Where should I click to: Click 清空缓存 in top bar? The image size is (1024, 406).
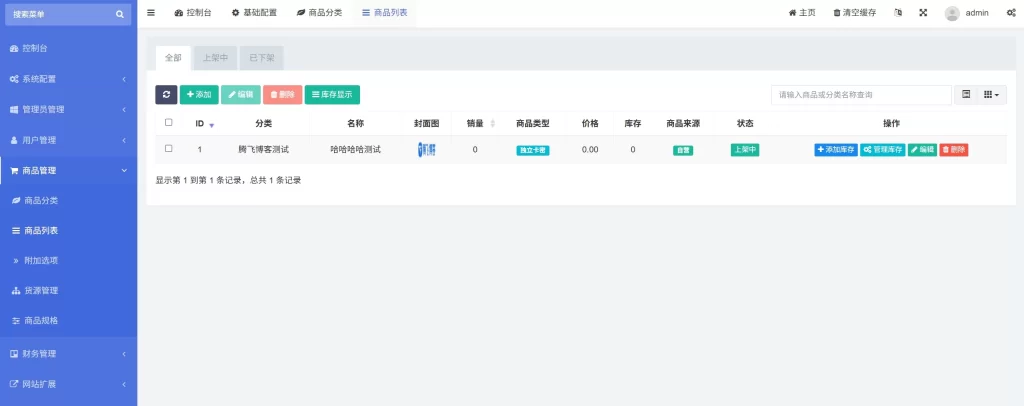tap(854, 12)
